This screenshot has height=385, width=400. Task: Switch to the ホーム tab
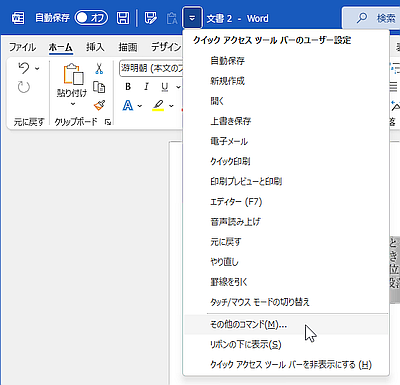coord(60,47)
